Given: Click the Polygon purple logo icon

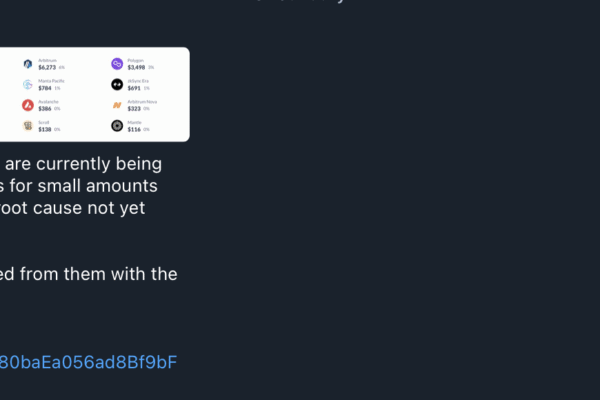Looking at the screenshot, I should click(117, 64).
